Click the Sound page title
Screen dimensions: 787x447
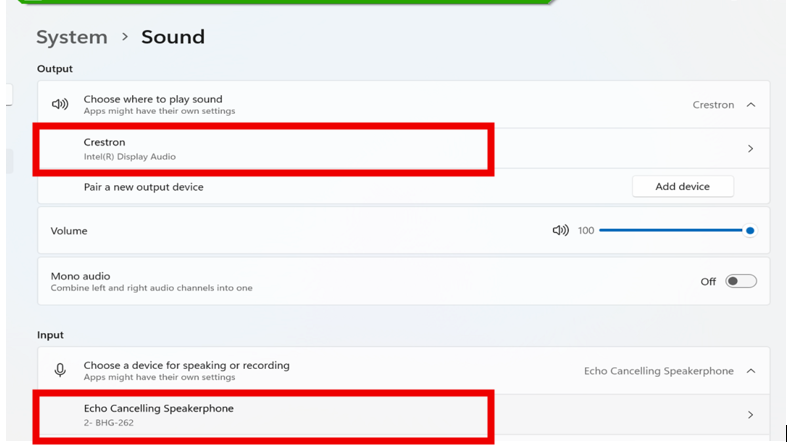click(x=172, y=37)
